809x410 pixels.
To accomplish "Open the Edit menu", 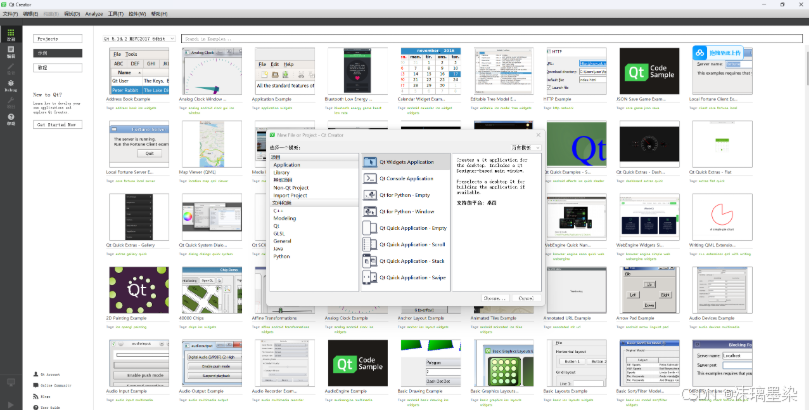I will [30, 14].
